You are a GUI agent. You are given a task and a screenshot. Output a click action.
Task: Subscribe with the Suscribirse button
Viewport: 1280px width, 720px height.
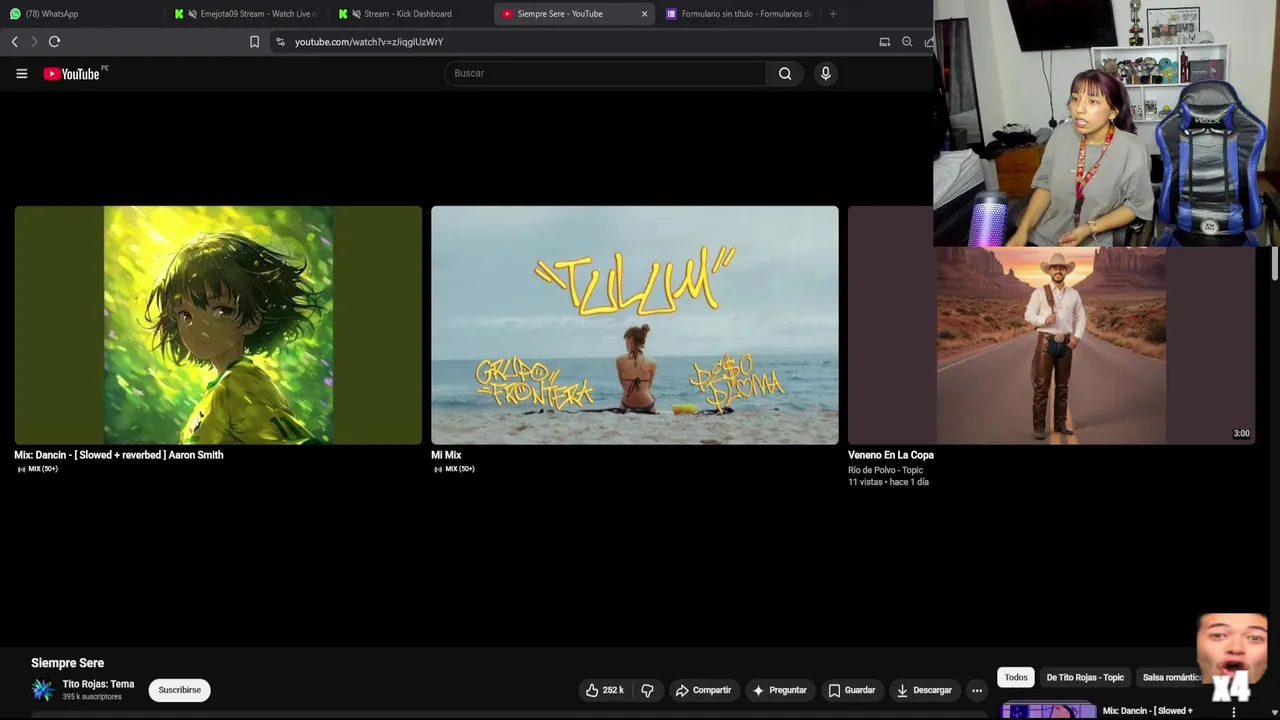[179, 690]
